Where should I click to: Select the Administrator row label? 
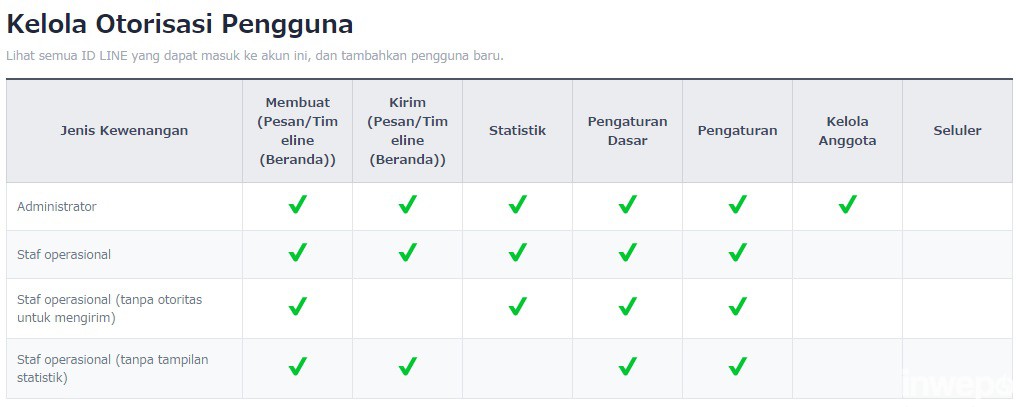[x=57, y=206]
